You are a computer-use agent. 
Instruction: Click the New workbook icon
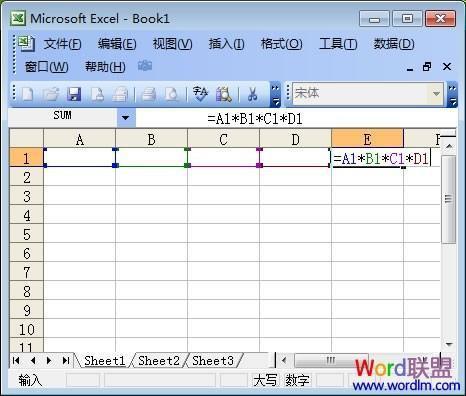(27, 94)
